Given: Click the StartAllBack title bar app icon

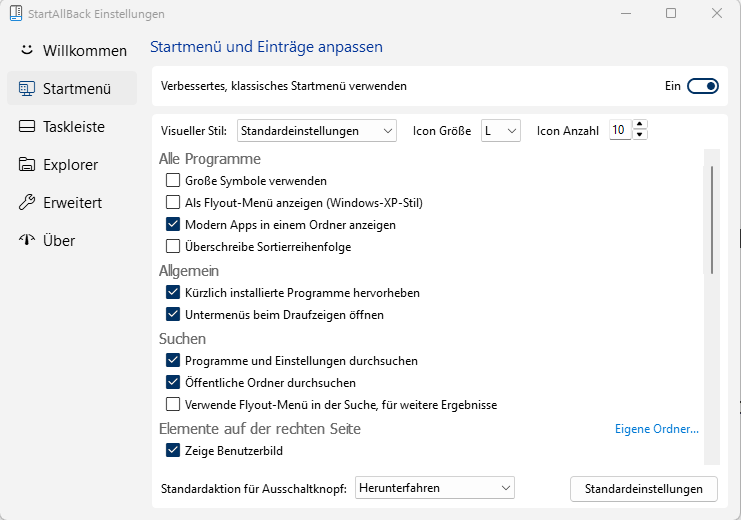Looking at the screenshot, I should pyautogui.click(x=17, y=14).
